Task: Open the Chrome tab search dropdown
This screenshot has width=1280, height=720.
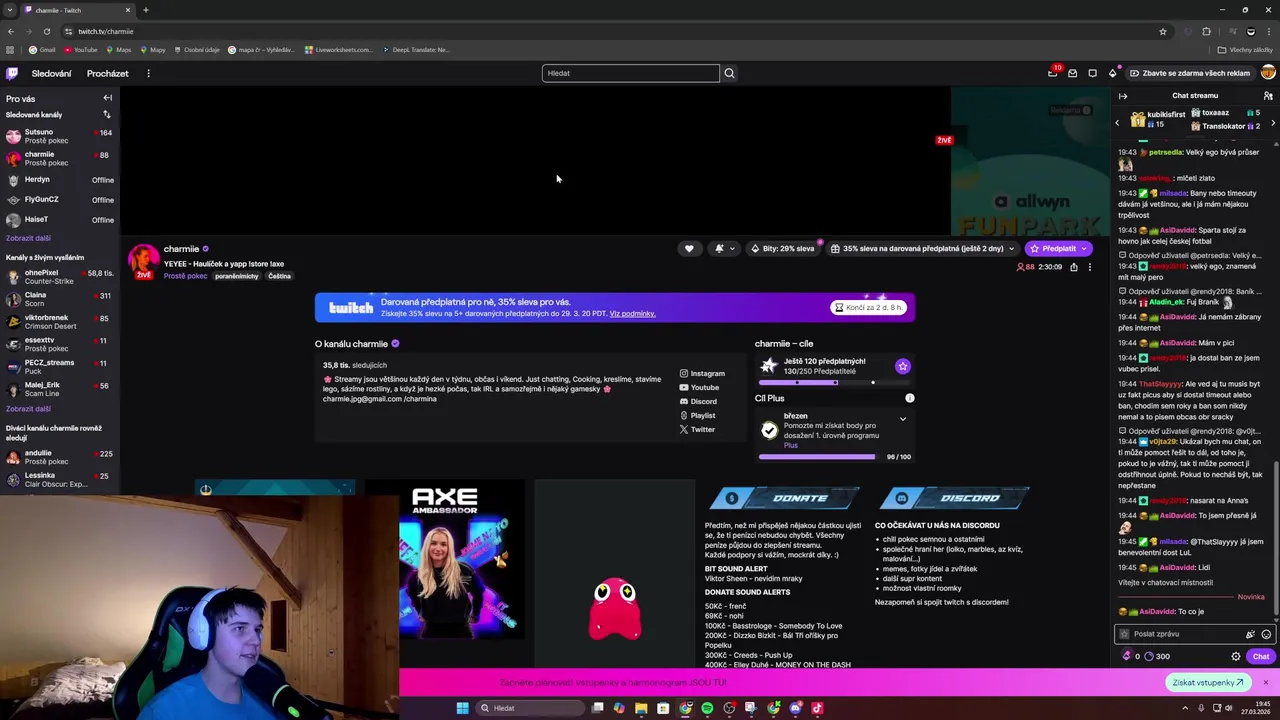Action: coord(10,10)
